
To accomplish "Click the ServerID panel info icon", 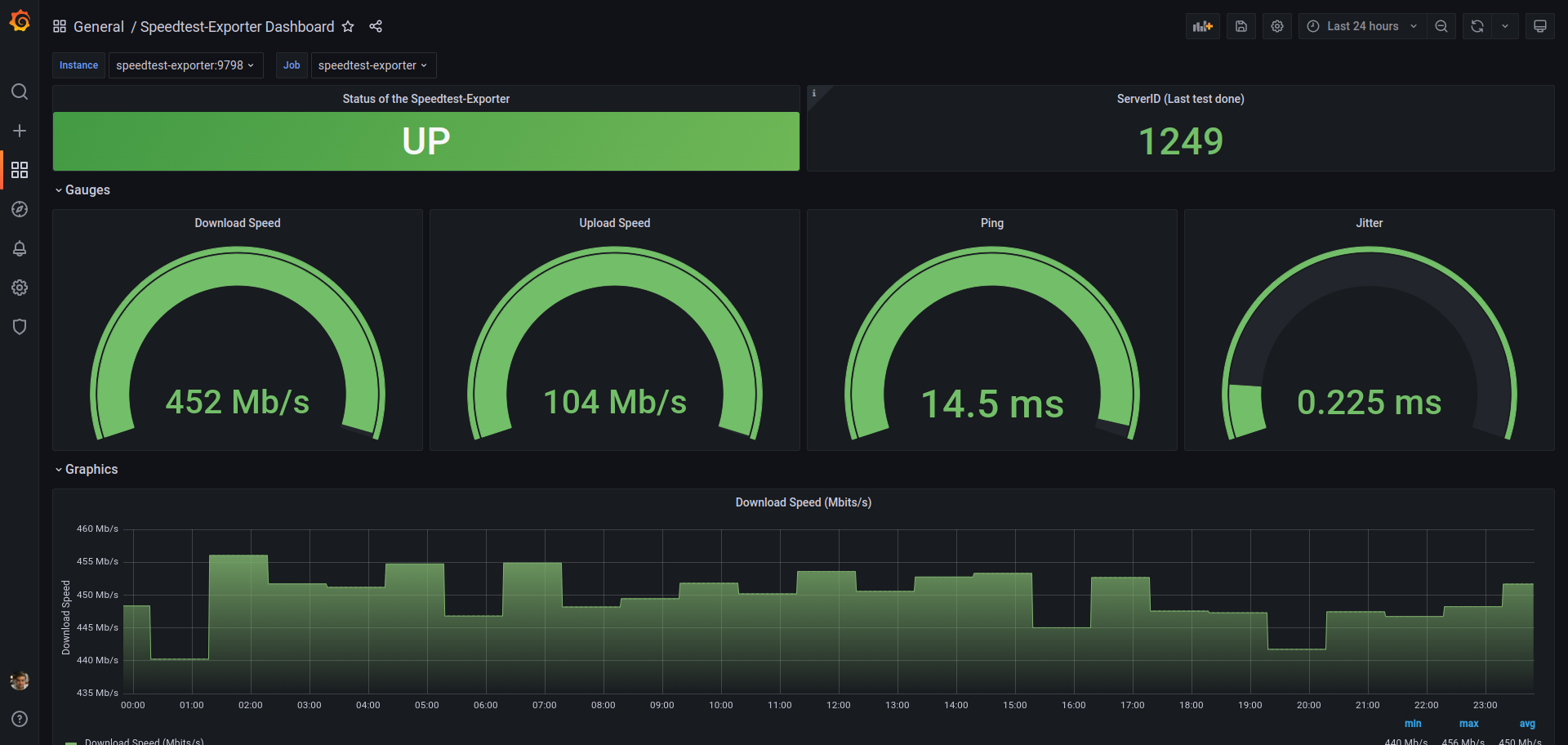I will coord(814,93).
